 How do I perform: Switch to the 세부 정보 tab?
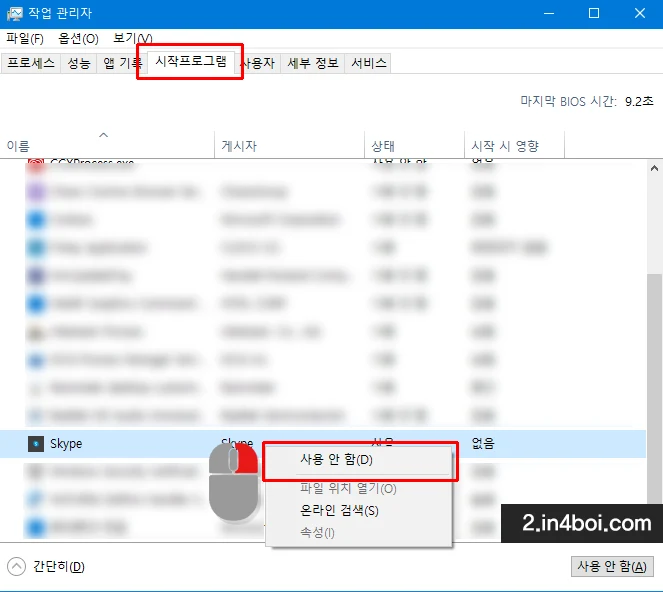click(x=313, y=63)
